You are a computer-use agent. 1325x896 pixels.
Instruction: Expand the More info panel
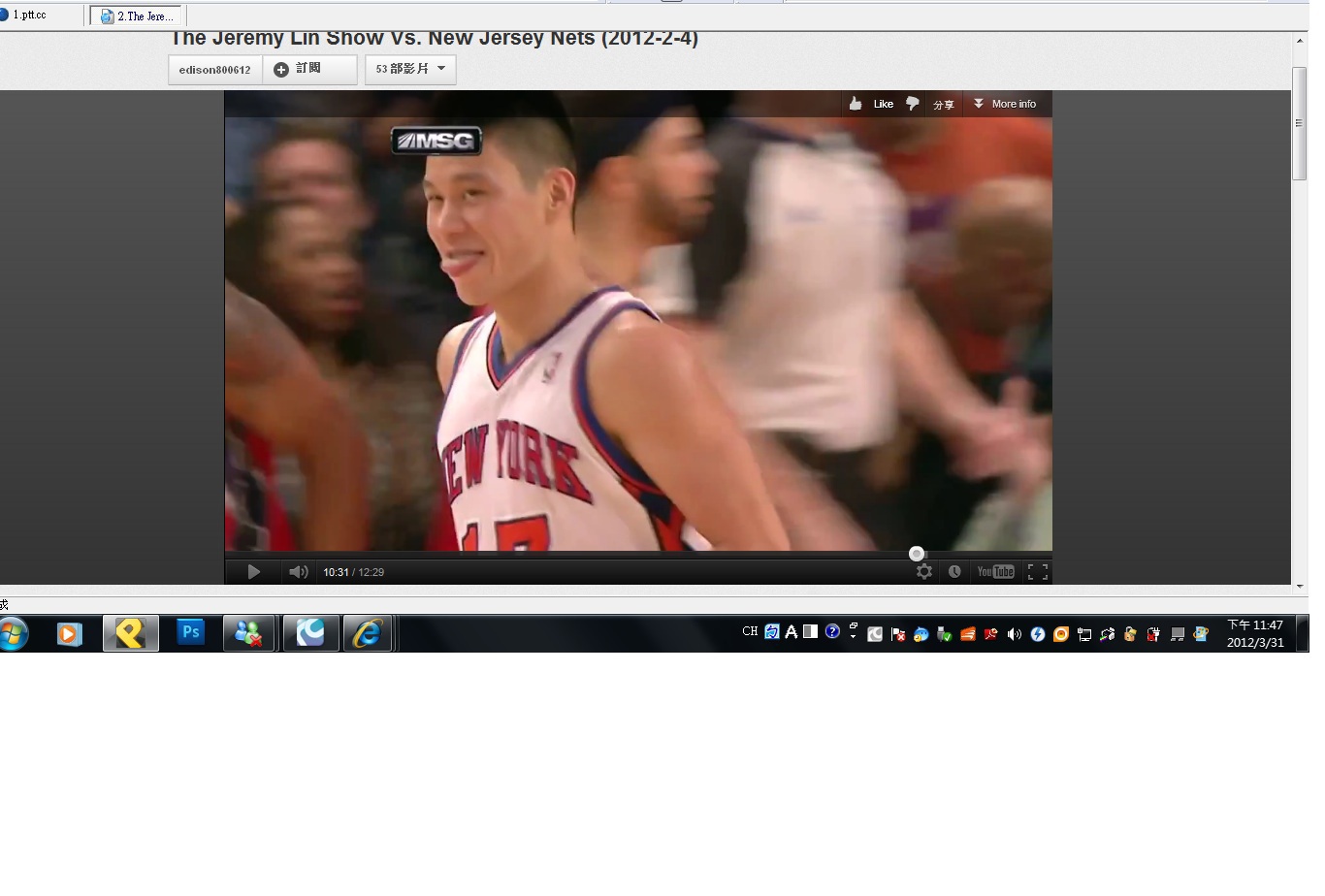click(1005, 104)
